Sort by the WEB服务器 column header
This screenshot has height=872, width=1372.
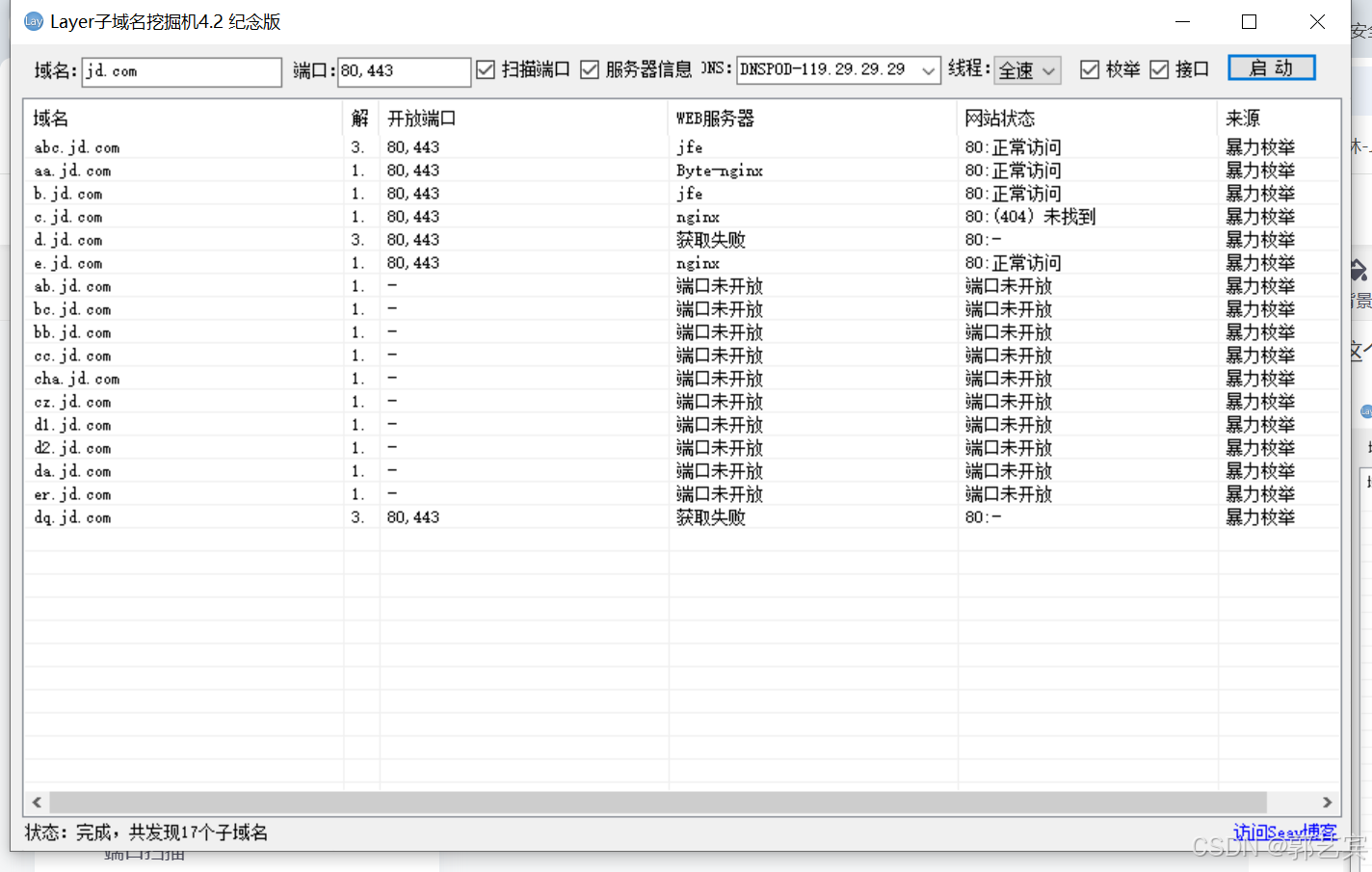point(813,119)
